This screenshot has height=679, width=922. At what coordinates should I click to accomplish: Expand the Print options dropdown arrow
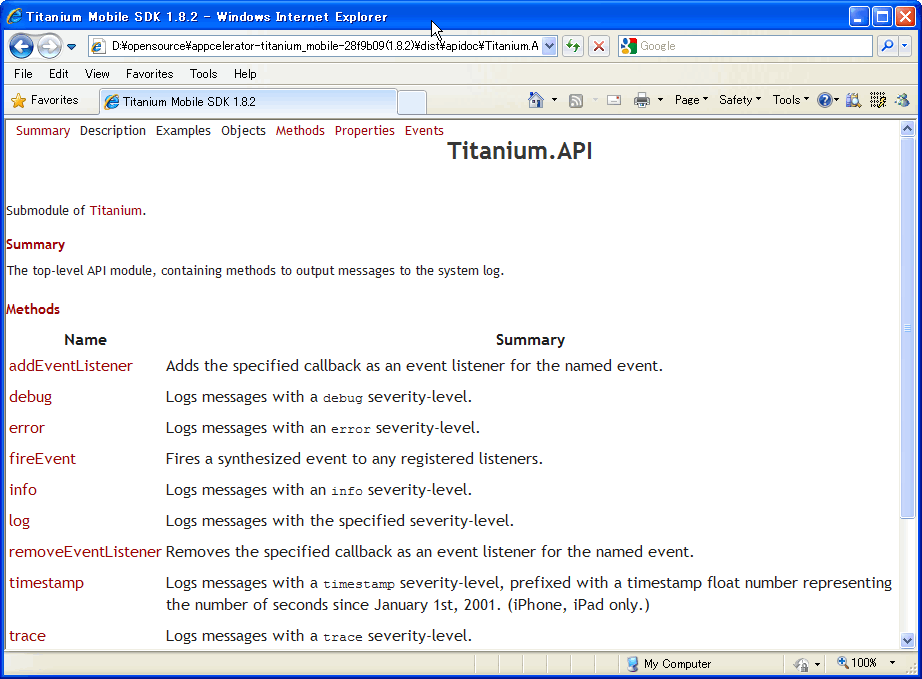(660, 101)
